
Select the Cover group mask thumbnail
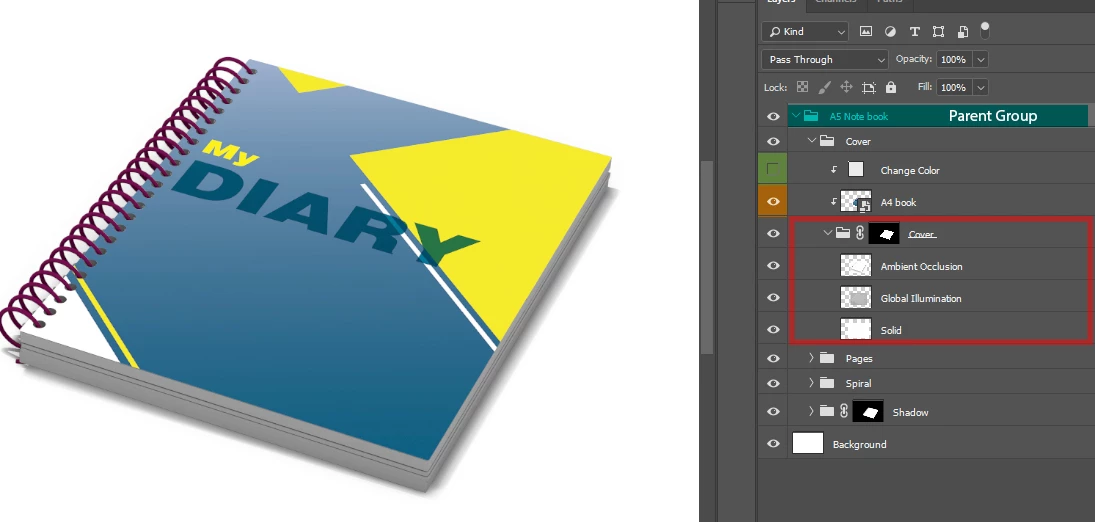coord(884,233)
